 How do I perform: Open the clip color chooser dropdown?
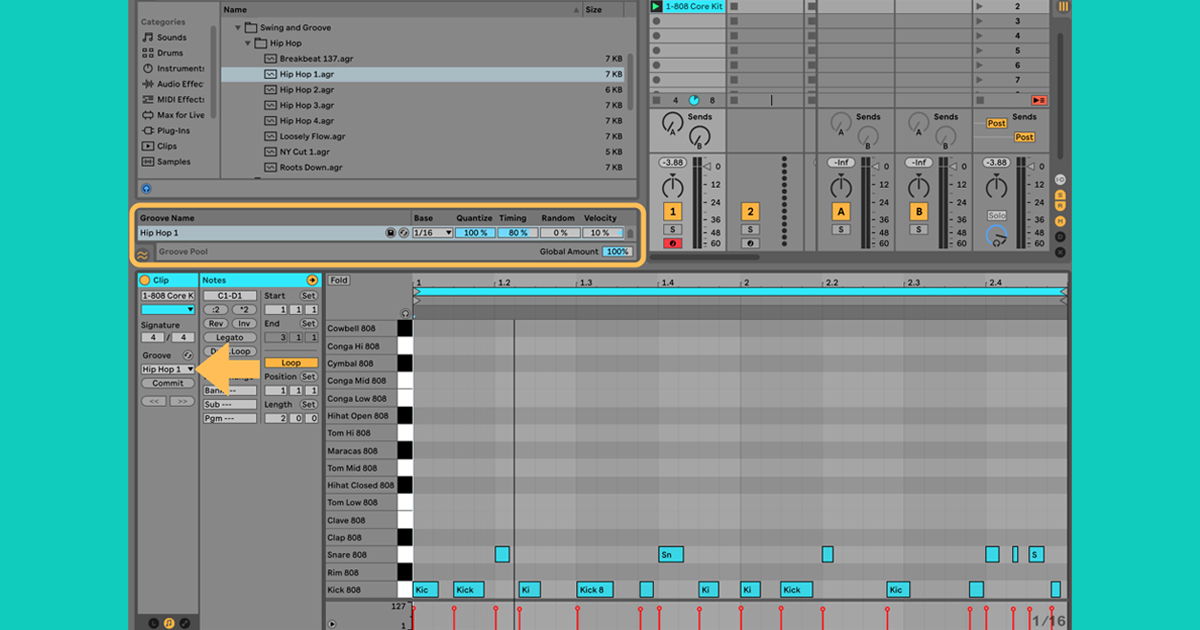168,310
